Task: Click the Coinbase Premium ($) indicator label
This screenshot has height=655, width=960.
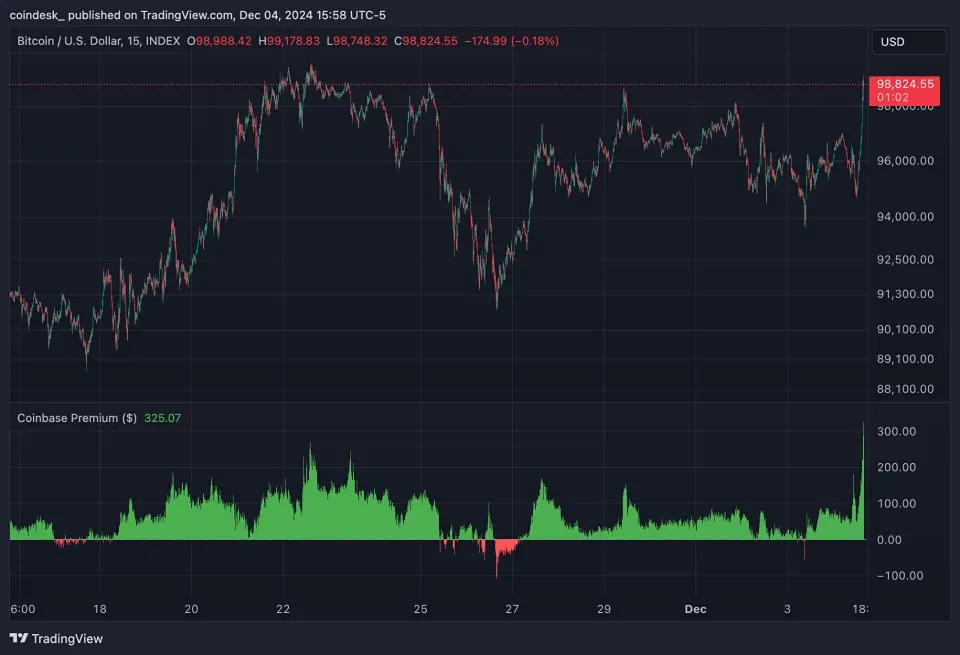Action: click(77, 418)
